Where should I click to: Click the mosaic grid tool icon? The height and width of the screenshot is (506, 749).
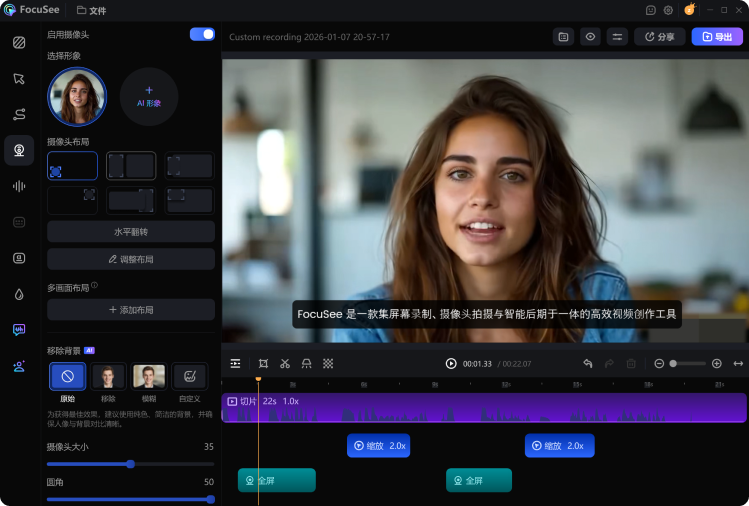click(x=328, y=364)
